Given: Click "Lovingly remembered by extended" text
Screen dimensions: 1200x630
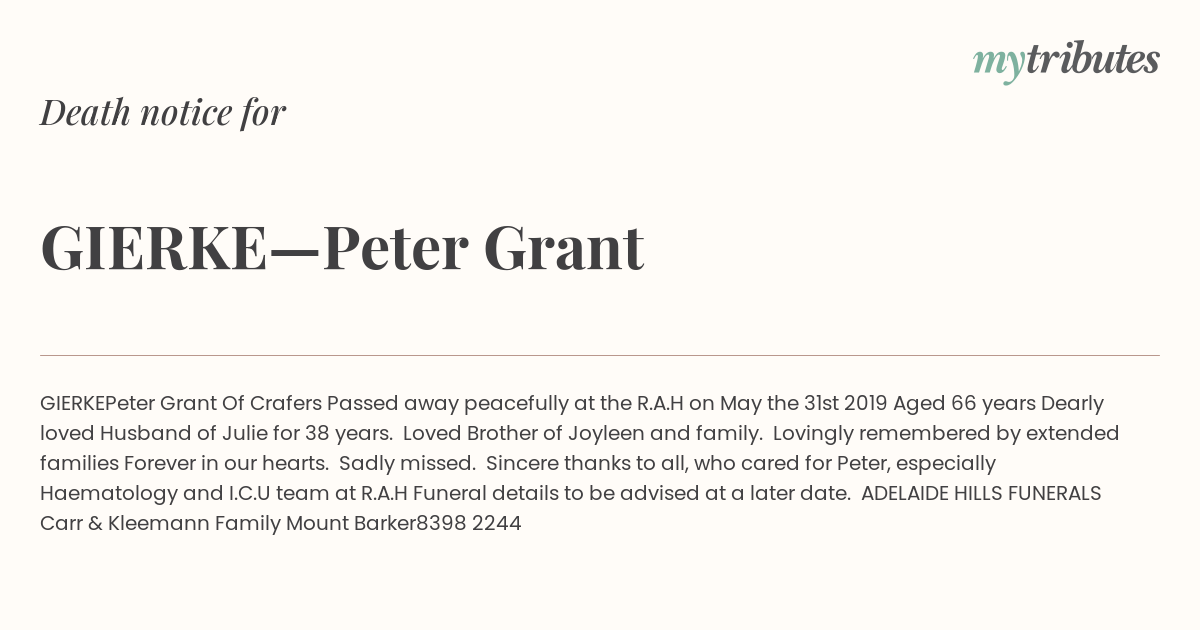Looking at the screenshot, I should click(945, 433).
